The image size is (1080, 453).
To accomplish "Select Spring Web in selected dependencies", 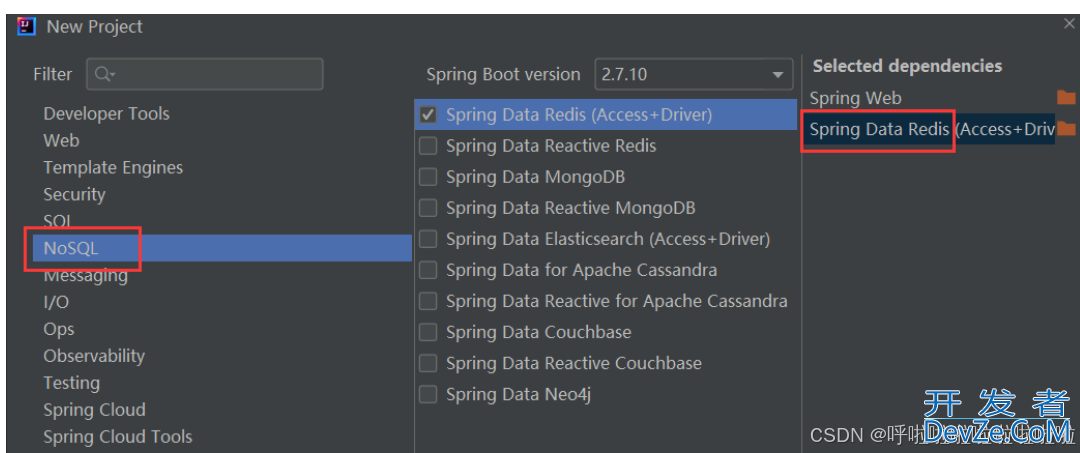I will (855, 98).
